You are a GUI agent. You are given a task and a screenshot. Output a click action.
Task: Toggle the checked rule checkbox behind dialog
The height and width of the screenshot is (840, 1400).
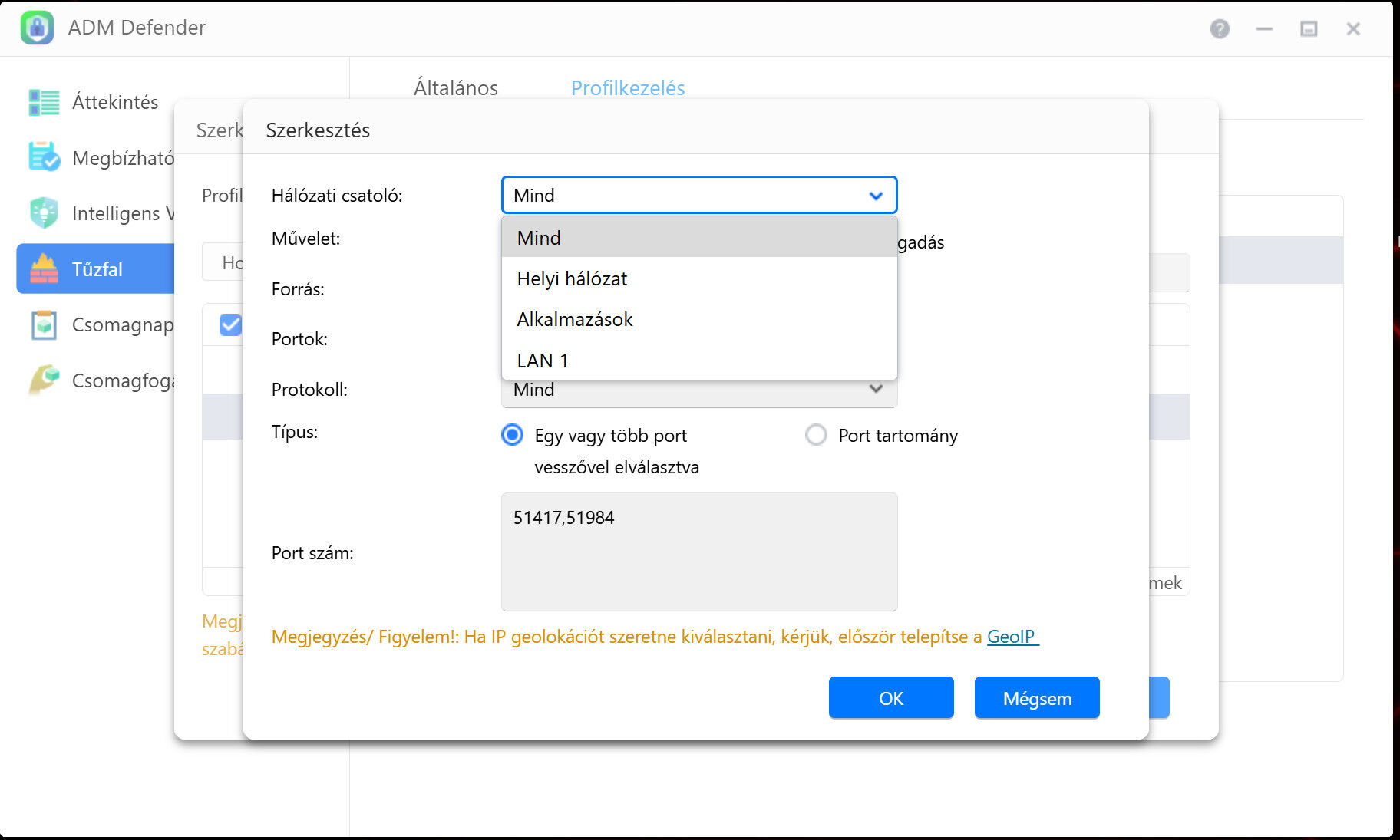click(230, 325)
